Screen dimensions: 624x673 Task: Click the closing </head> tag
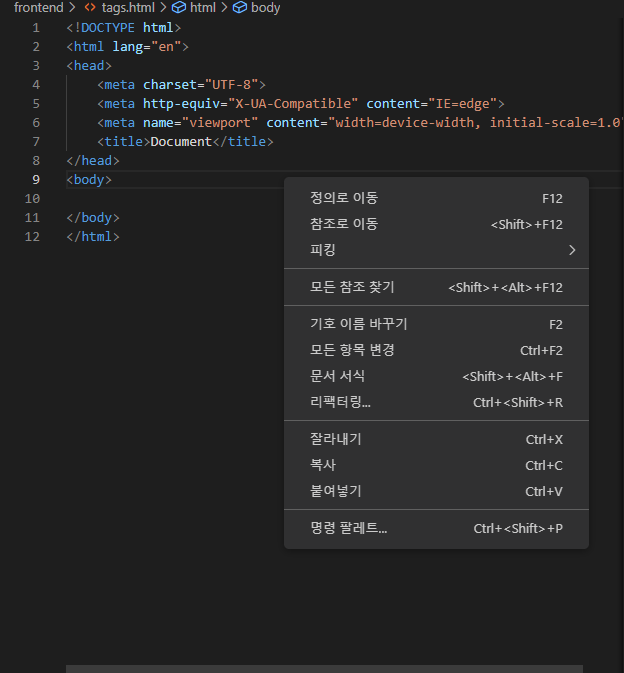coord(93,161)
